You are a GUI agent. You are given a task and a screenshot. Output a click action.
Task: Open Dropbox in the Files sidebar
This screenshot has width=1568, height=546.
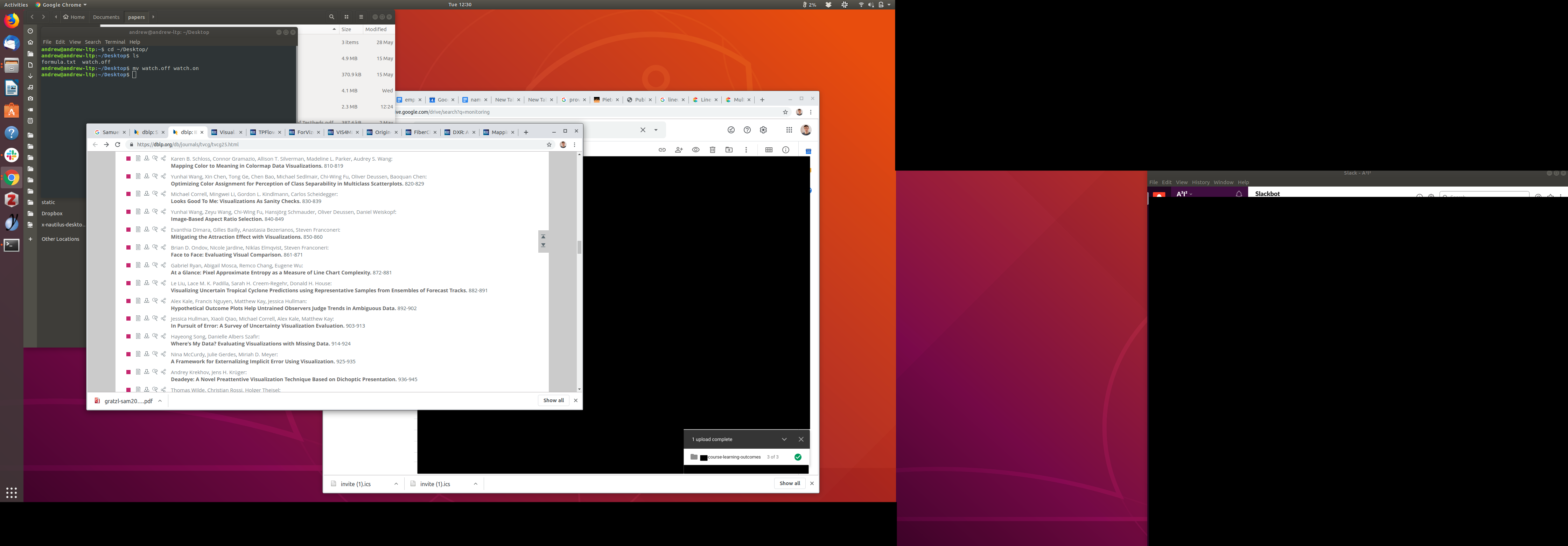click(52, 213)
